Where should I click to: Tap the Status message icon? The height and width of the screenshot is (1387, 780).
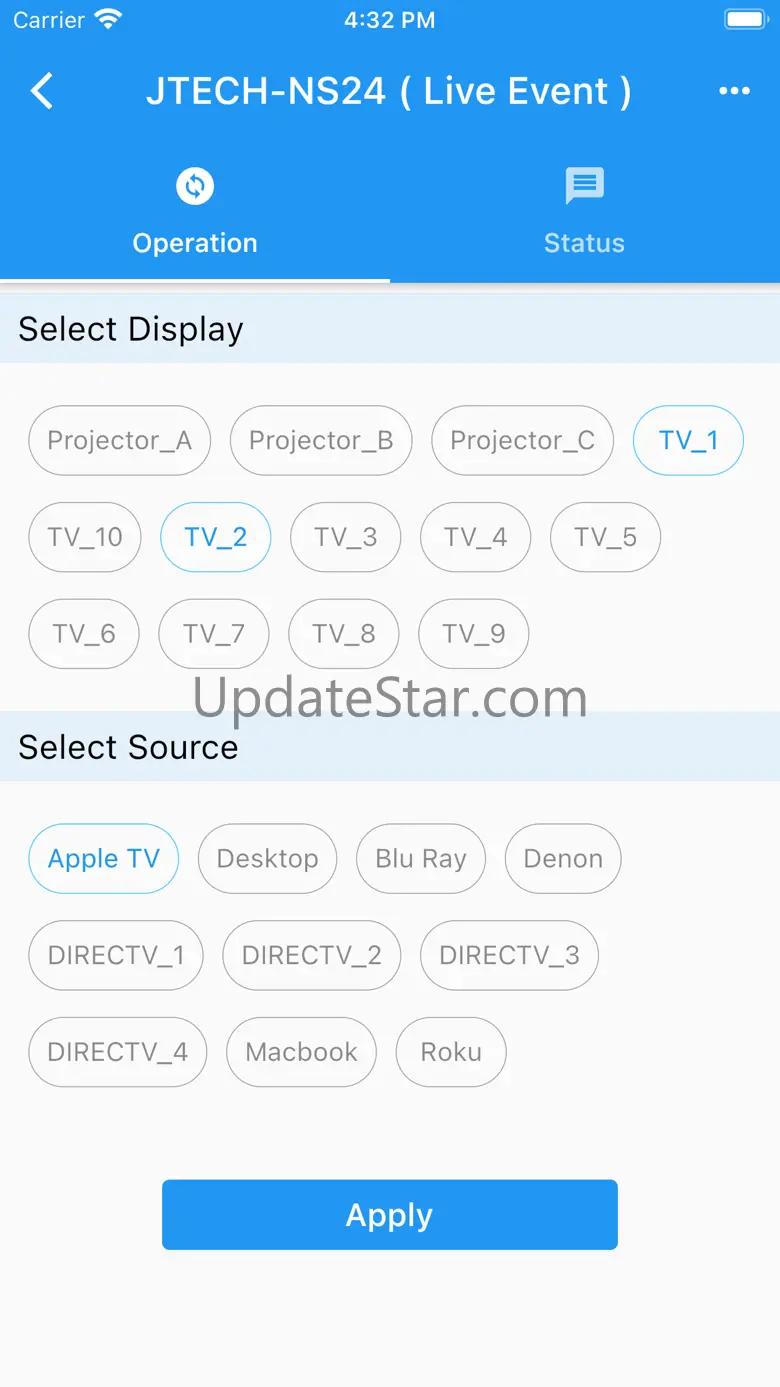pos(585,186)
